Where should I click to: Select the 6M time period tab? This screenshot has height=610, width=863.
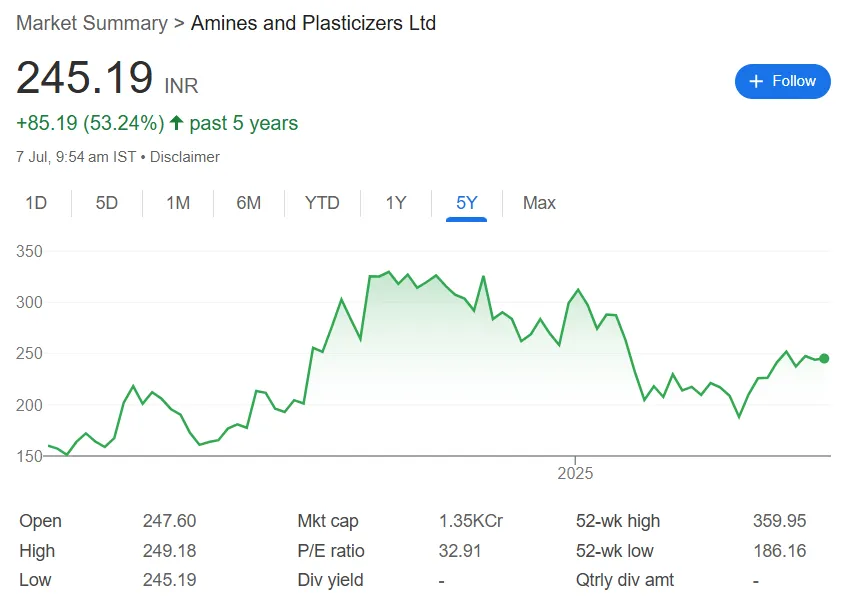249,203
